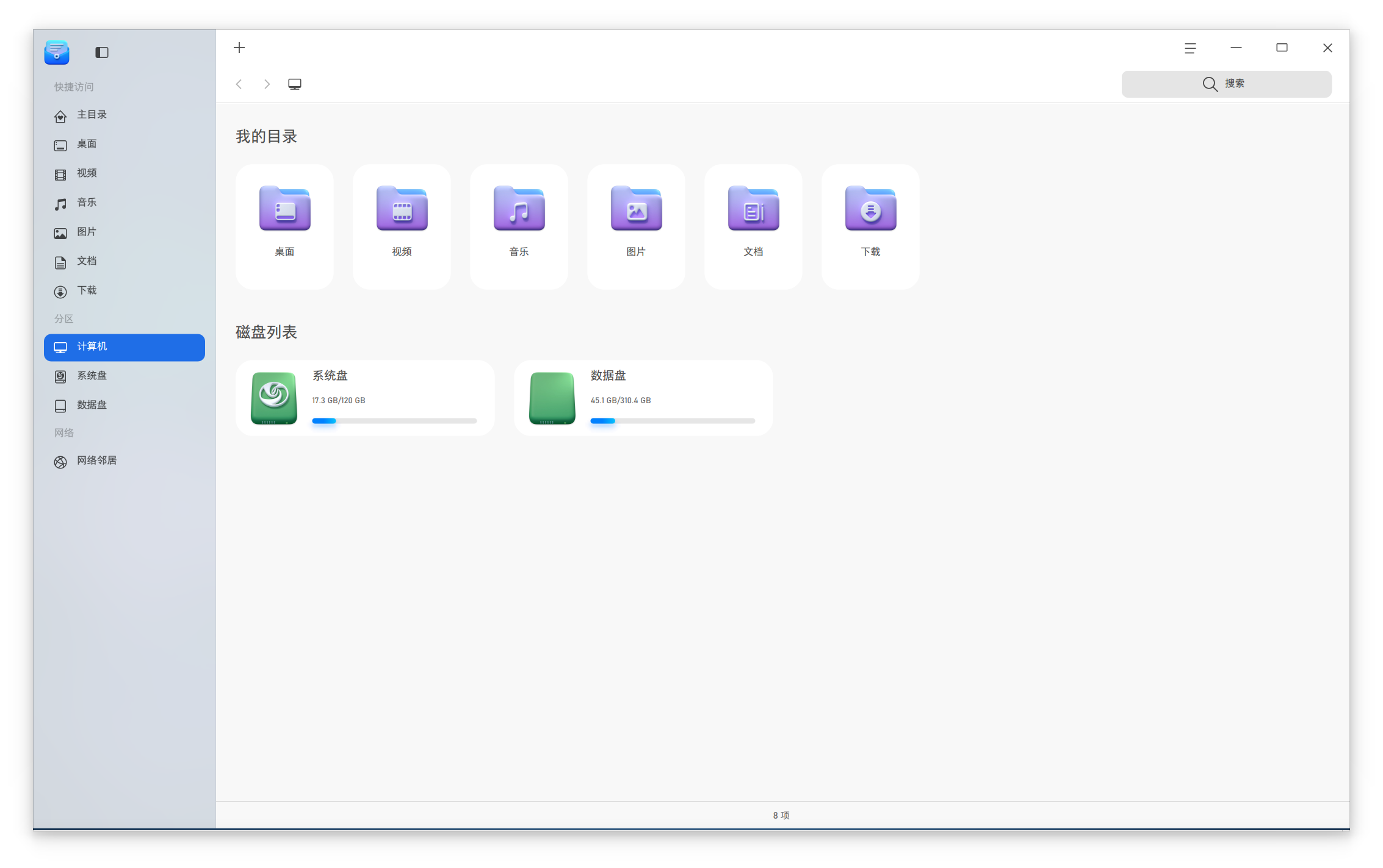The width and height of the screenshot is (1383, 868).
Task: Minimize the file manager window
Action: (x=1236, y=48)
